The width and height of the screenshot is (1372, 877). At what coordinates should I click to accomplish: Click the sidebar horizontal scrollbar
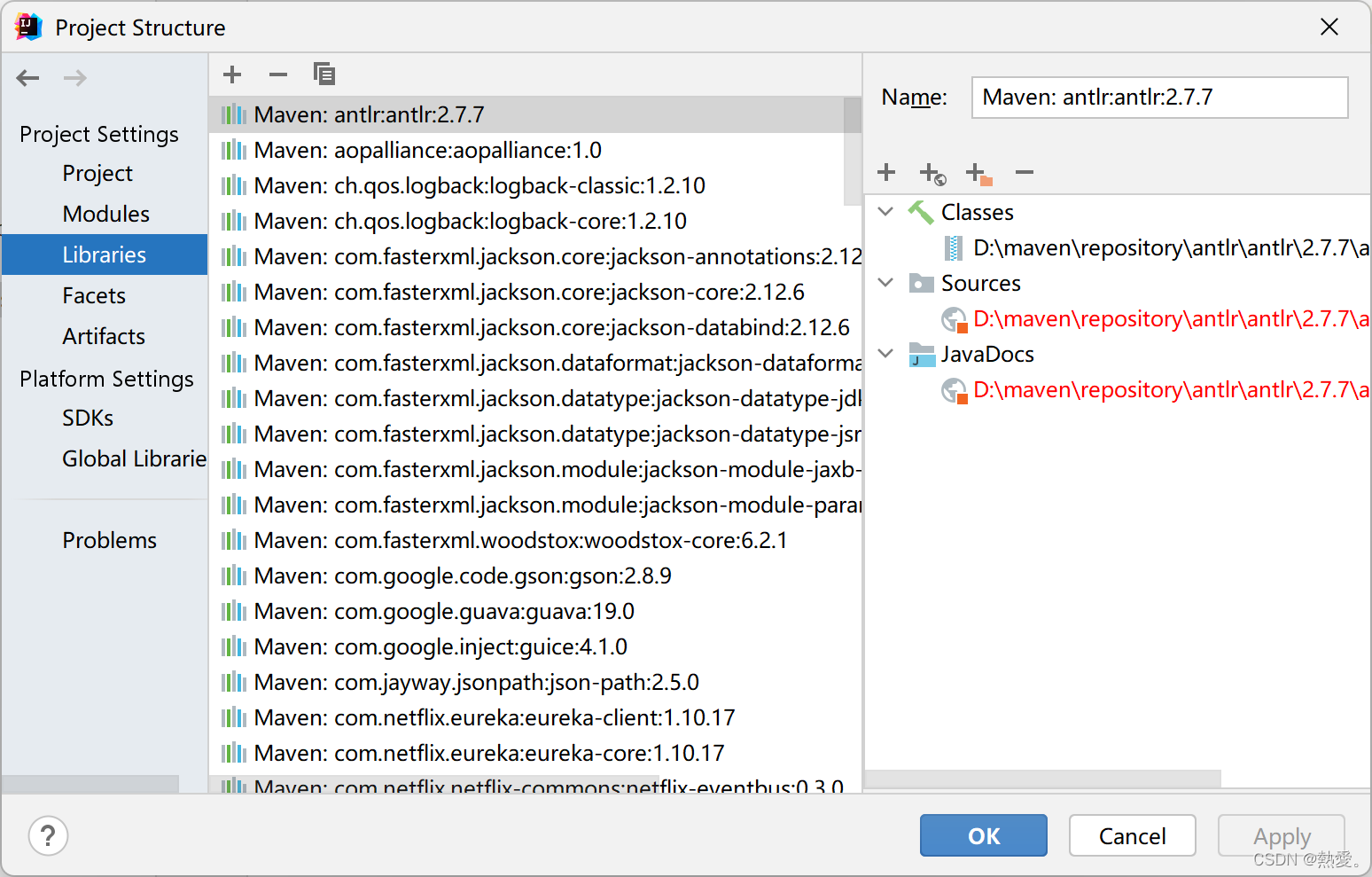(90, 784)
